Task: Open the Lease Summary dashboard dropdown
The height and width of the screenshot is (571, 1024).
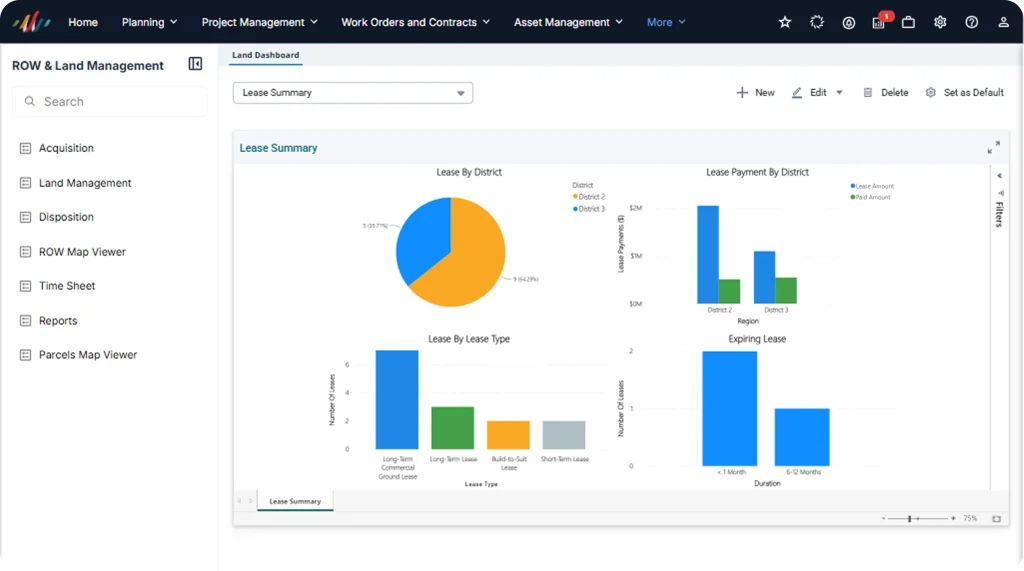Action: 353,93
